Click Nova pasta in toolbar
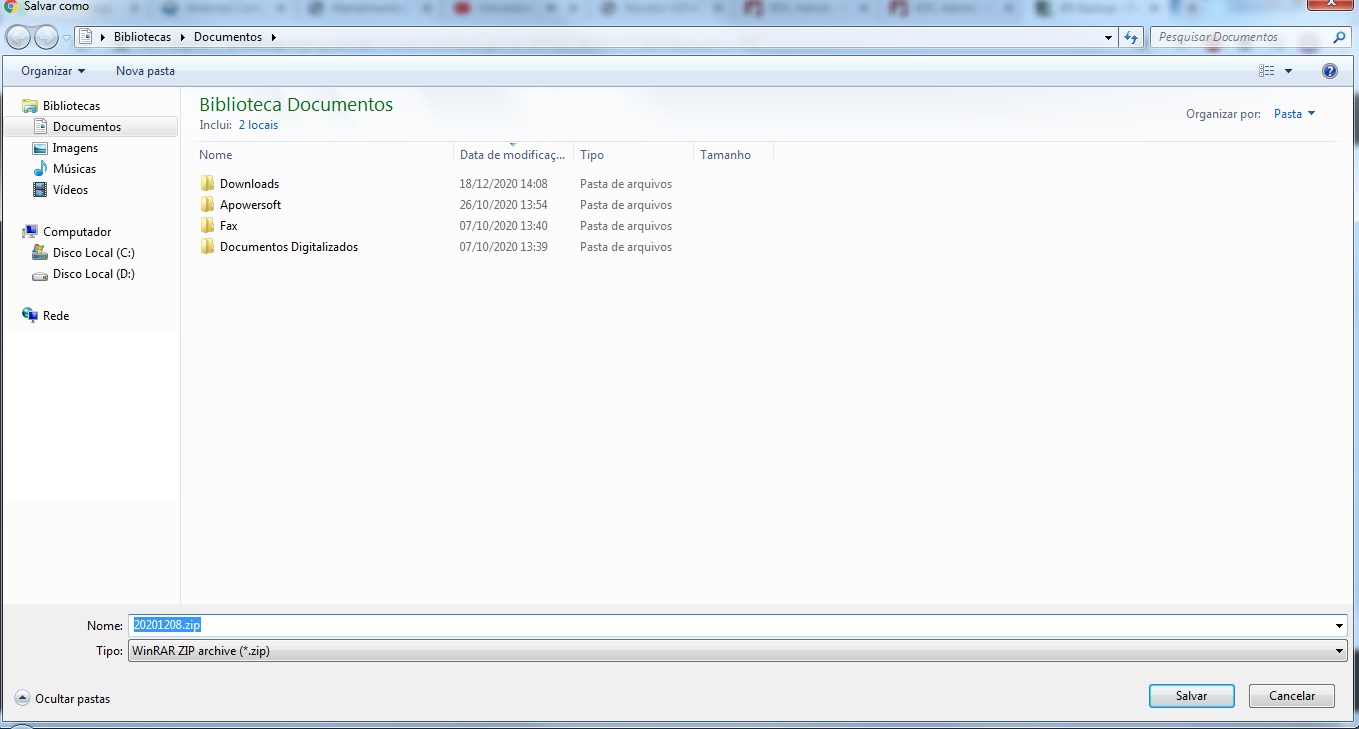Screen dimensions: 1359x729 145,71
